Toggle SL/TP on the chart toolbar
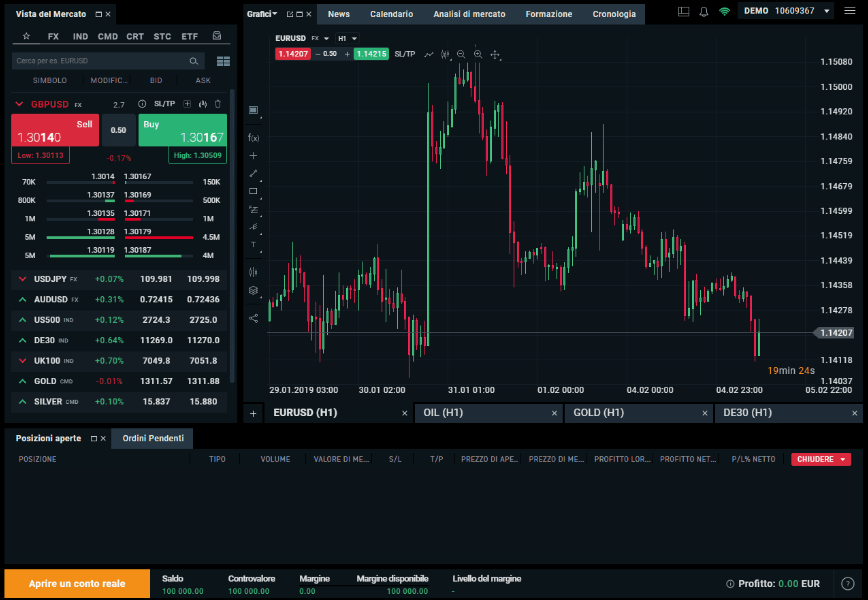The width and height of the screenshot is (868, 600). (405, 54)
